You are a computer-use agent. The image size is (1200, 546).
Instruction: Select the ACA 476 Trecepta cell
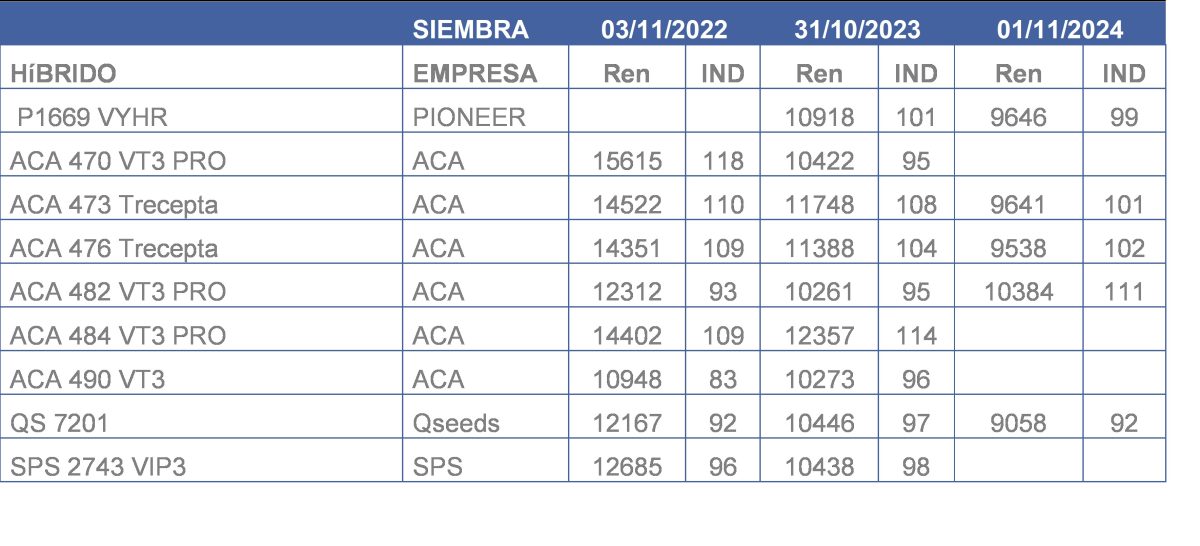click(113, 248)
